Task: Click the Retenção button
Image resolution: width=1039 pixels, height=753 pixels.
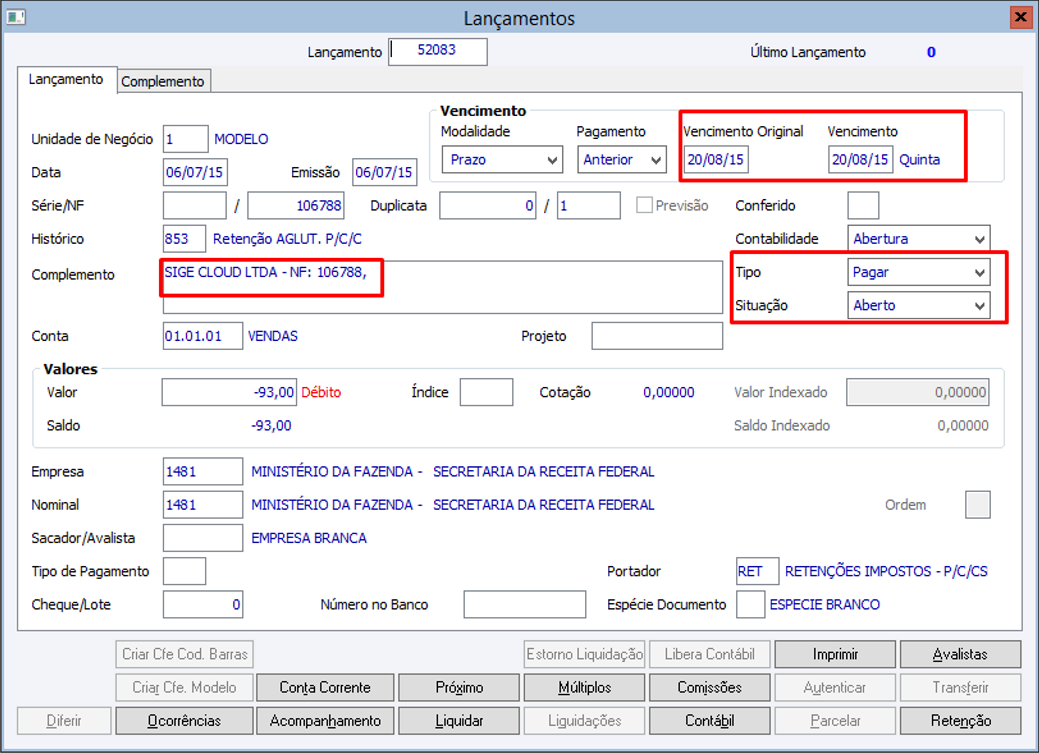Action: [x=960, y=721]
